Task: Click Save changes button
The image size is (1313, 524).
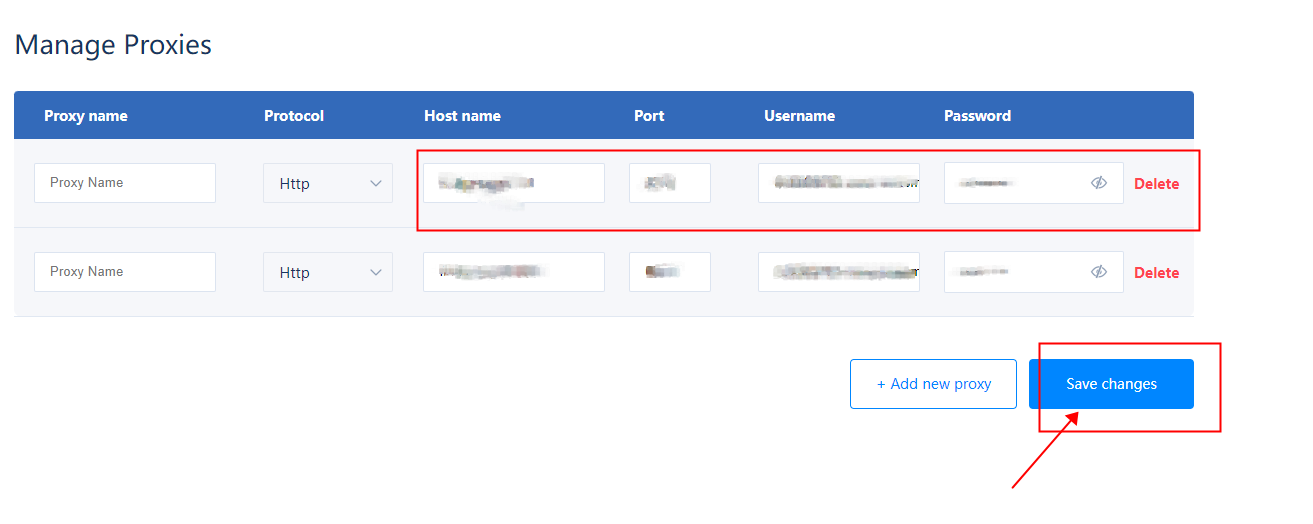Action: [1111, 384]
